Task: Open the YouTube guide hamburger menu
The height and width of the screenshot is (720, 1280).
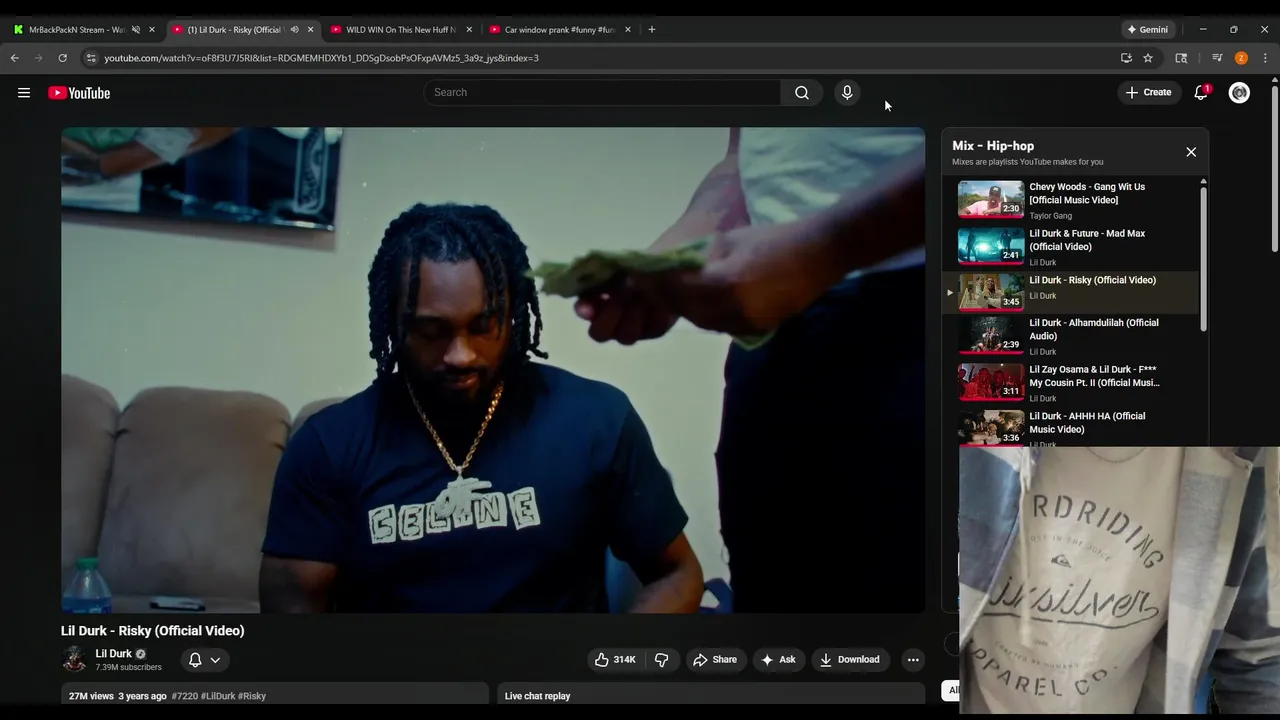Action: [x=24, y=93]
